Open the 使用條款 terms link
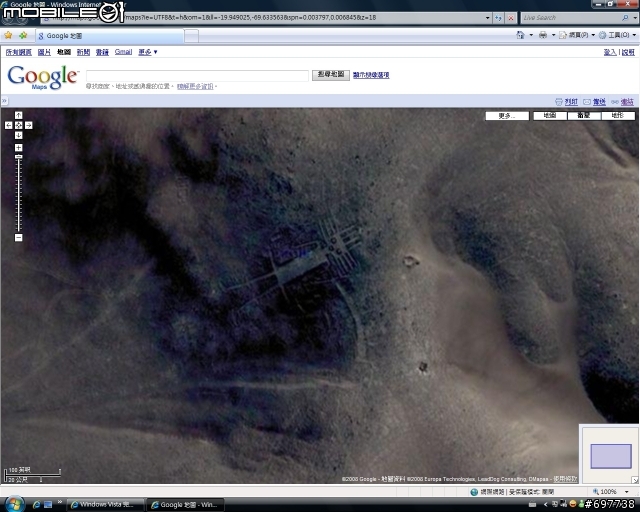This screenshot has width=640, height=512. (x=565, y=479)
